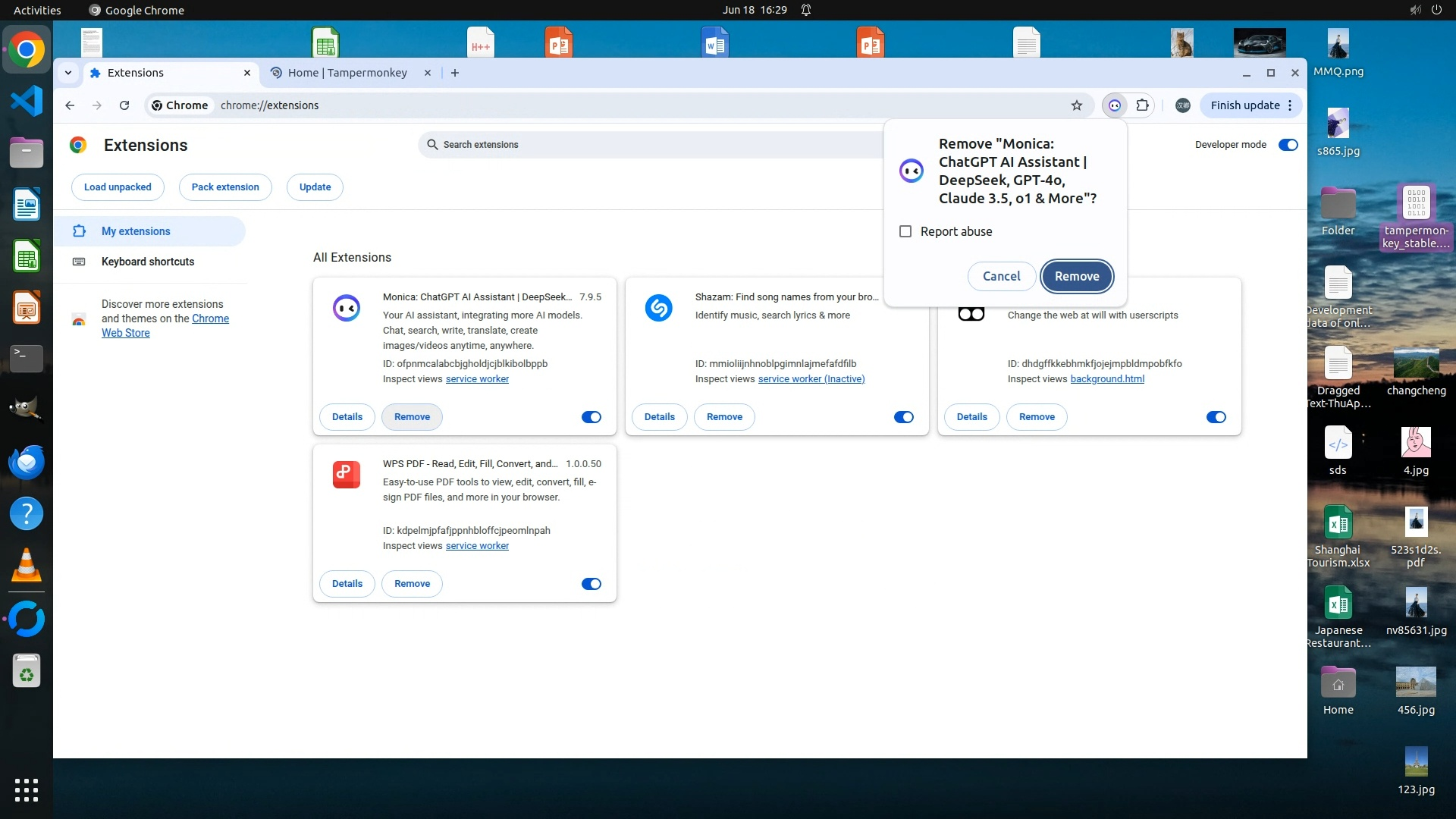Turn off Developer mode toggle

[x=1288, y=145]
